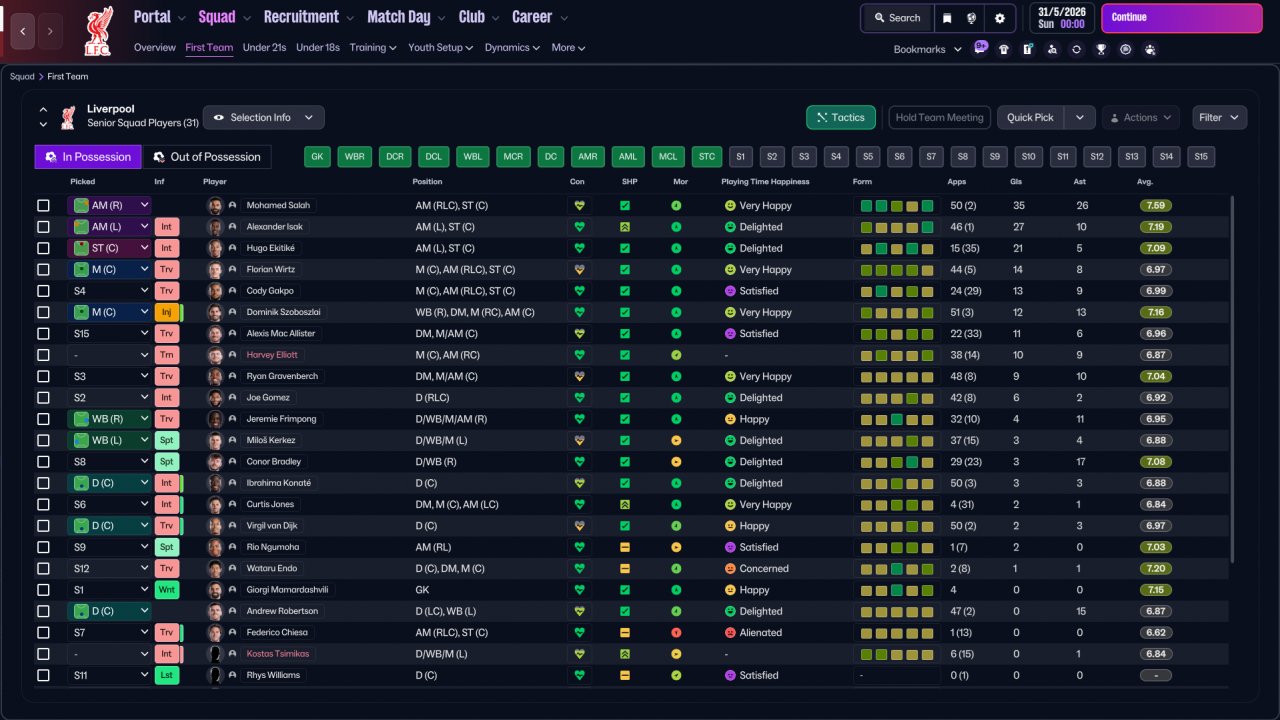Click the circular refresh arrows shortcut icon
1280x720 pixels.
coord(1076,49)
